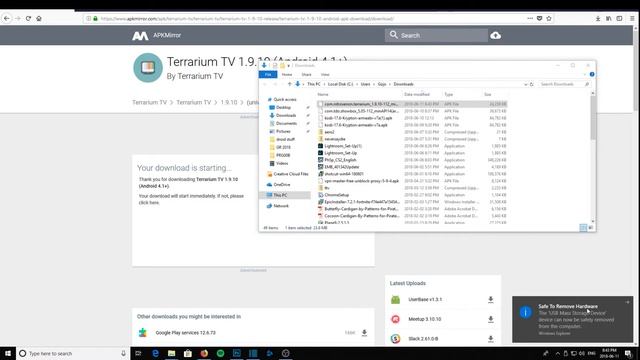Select Quick access in navigation pane
Image resolution: width=640 pixels, height=360 pixels.
point(284,100)
